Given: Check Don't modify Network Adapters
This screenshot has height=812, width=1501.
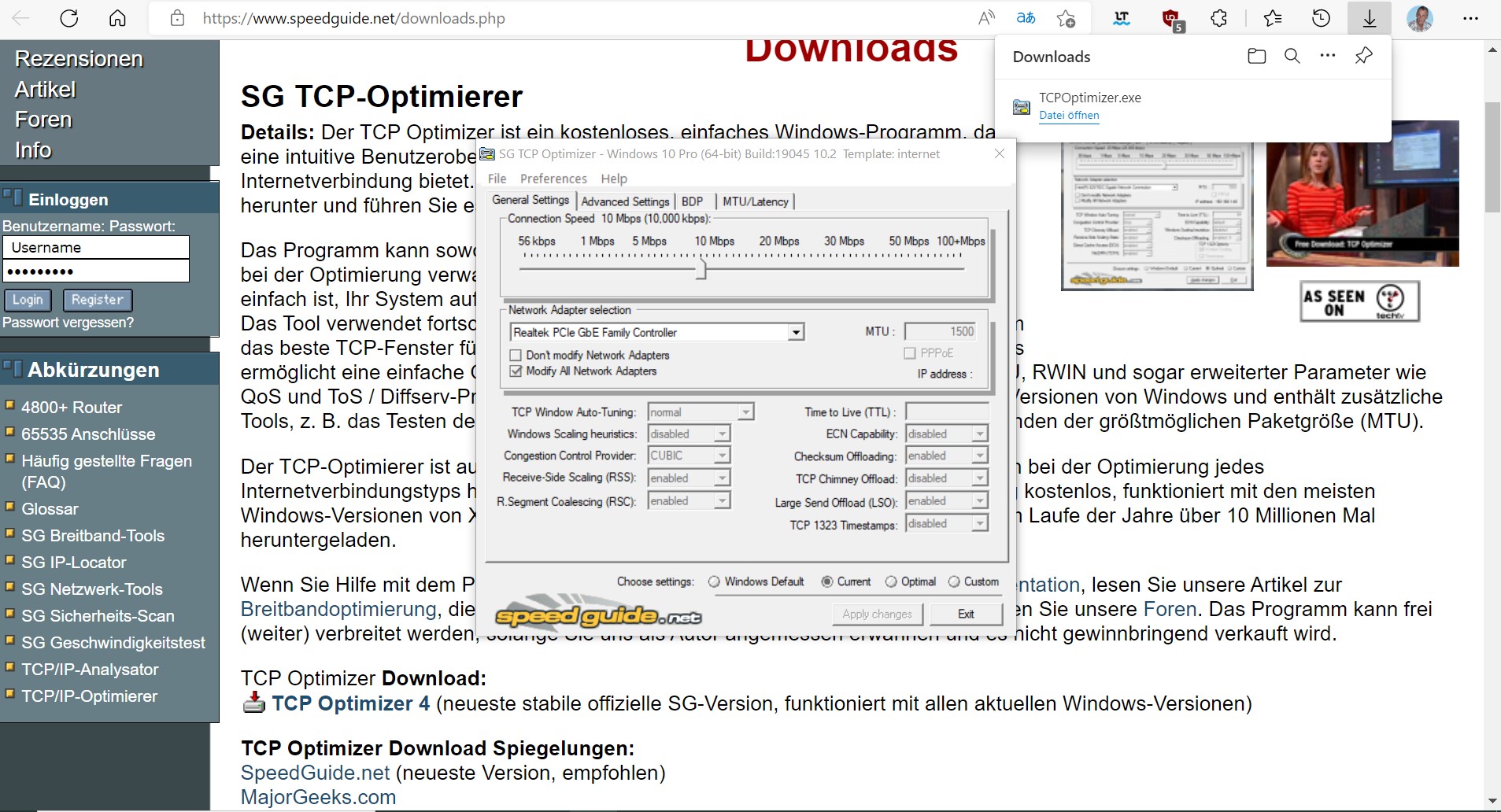Looking at the screenshot, I should 516,356.
